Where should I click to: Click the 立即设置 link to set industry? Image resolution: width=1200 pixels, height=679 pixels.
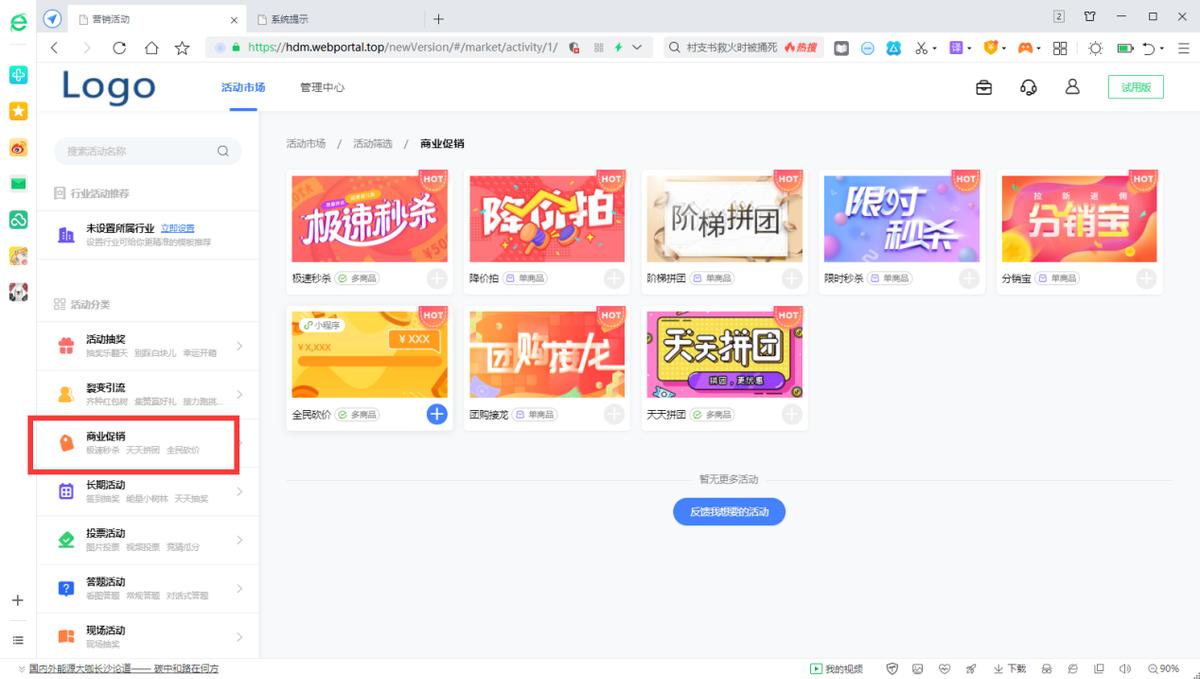click(178, 228)
